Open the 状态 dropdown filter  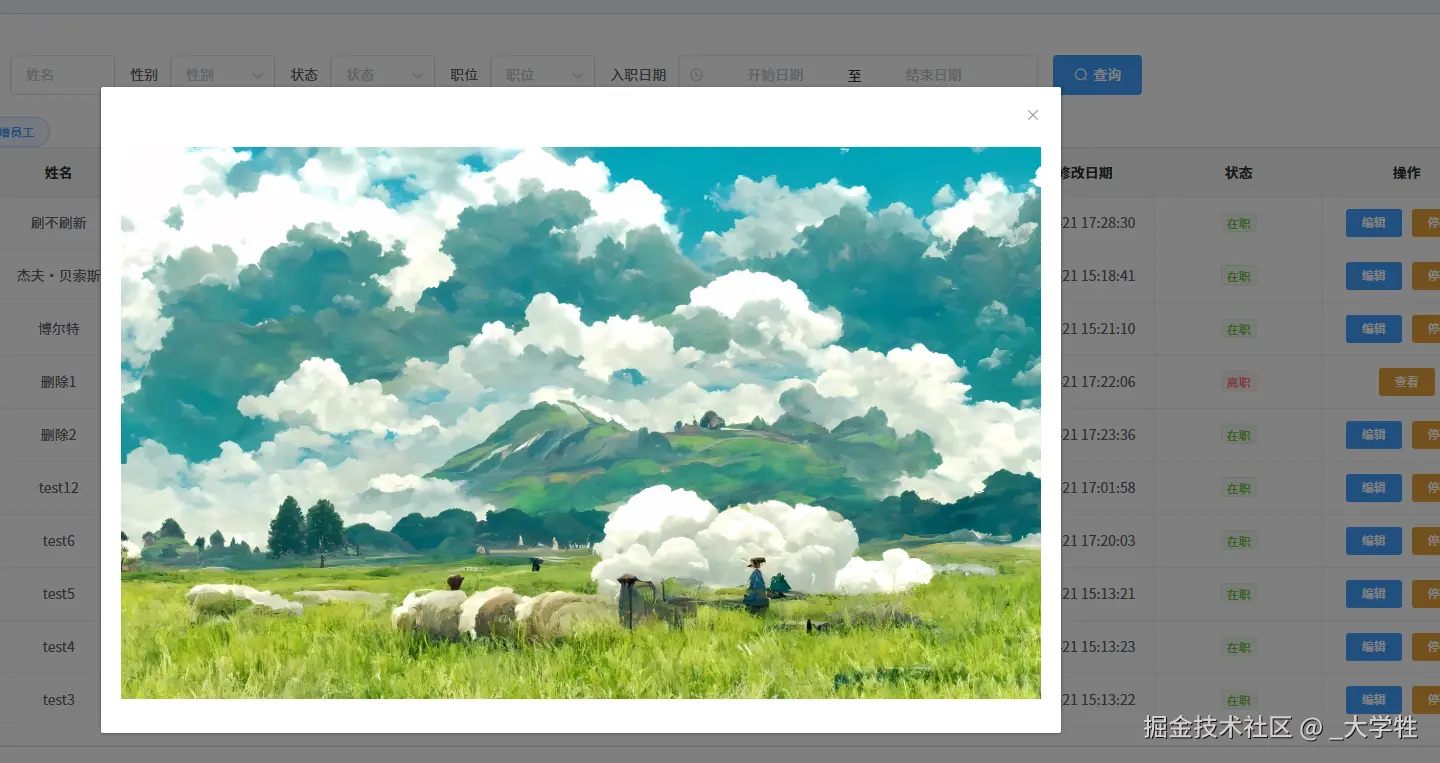pyautogui.click(x=382, y=75)
